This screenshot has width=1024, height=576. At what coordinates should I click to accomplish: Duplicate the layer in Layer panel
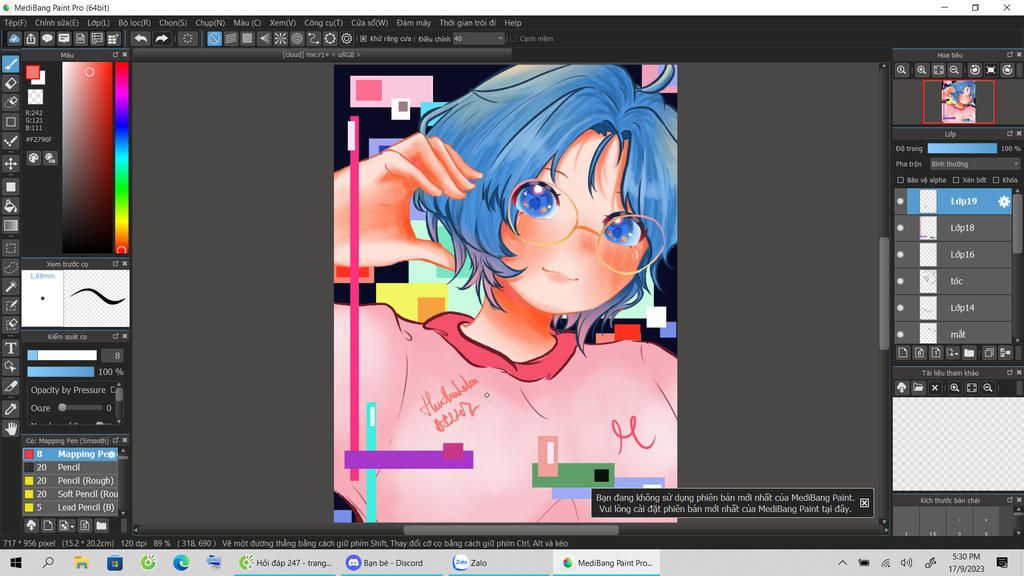[x=989, y=353]
